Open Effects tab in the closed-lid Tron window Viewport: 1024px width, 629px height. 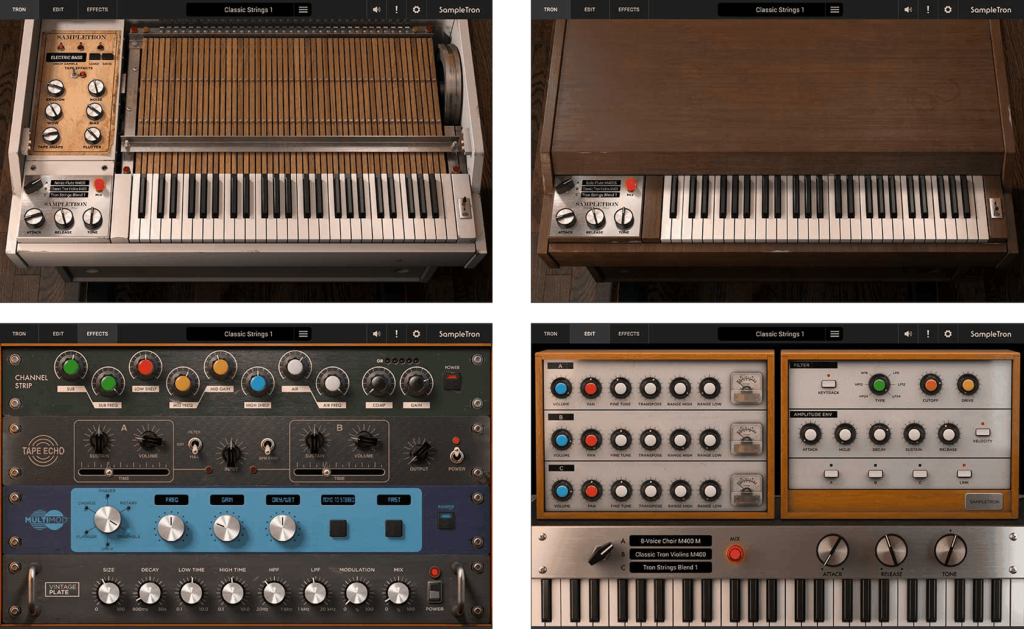pyautogui.click(x=629, y=10)
